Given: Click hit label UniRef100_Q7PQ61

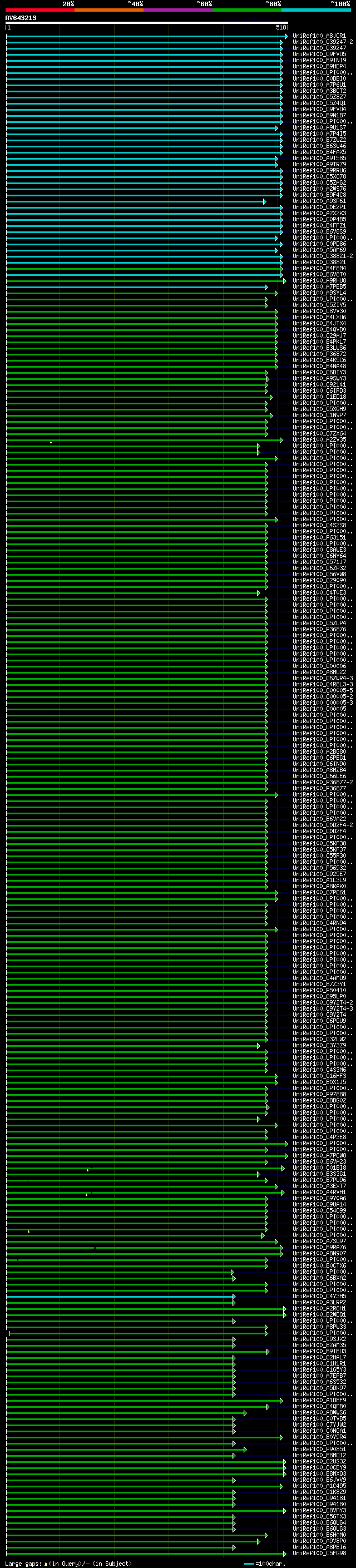Looking at the screenshot, I should click(x=319, y=892).
